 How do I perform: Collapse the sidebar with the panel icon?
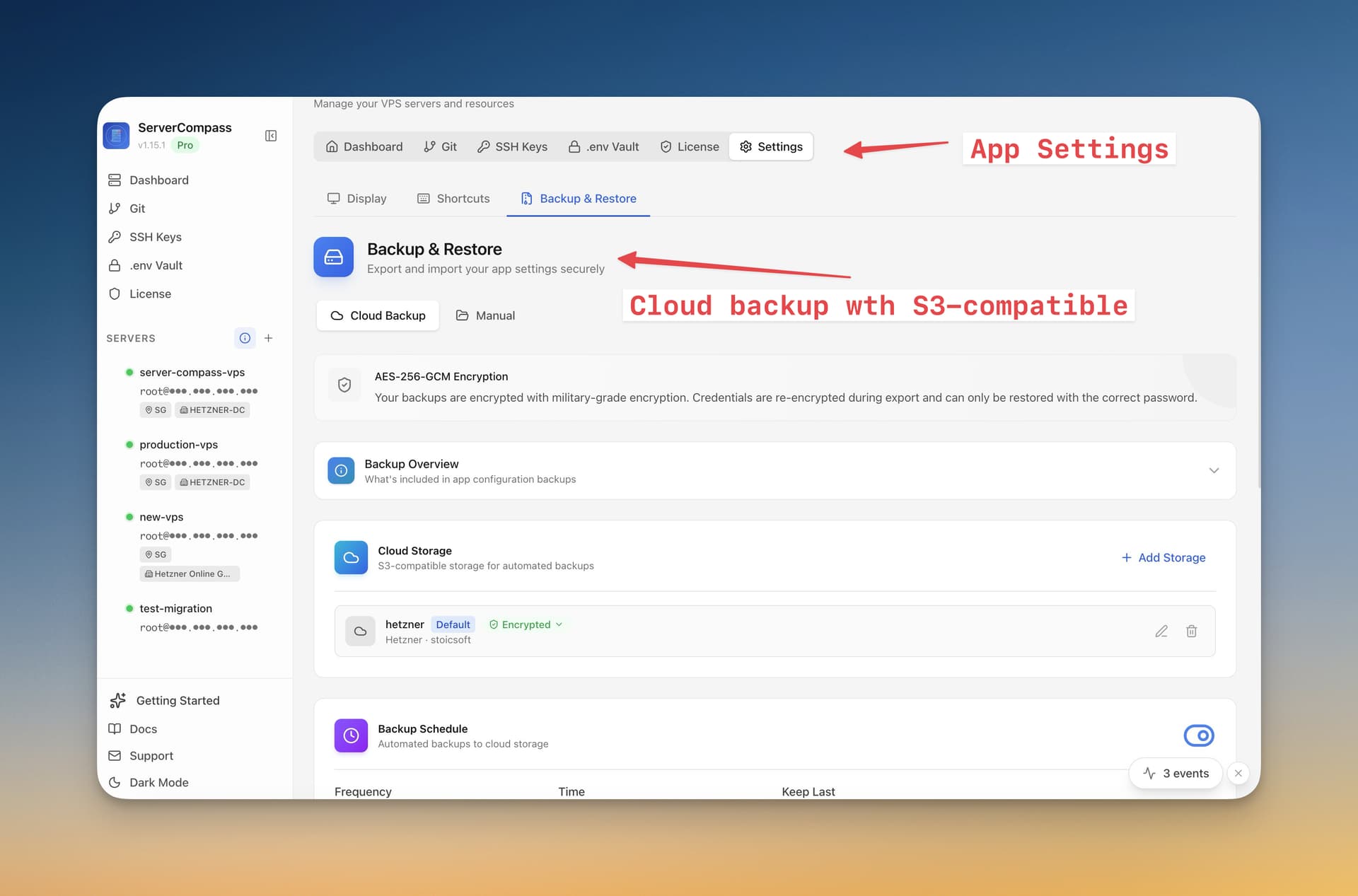click(270, 135)
